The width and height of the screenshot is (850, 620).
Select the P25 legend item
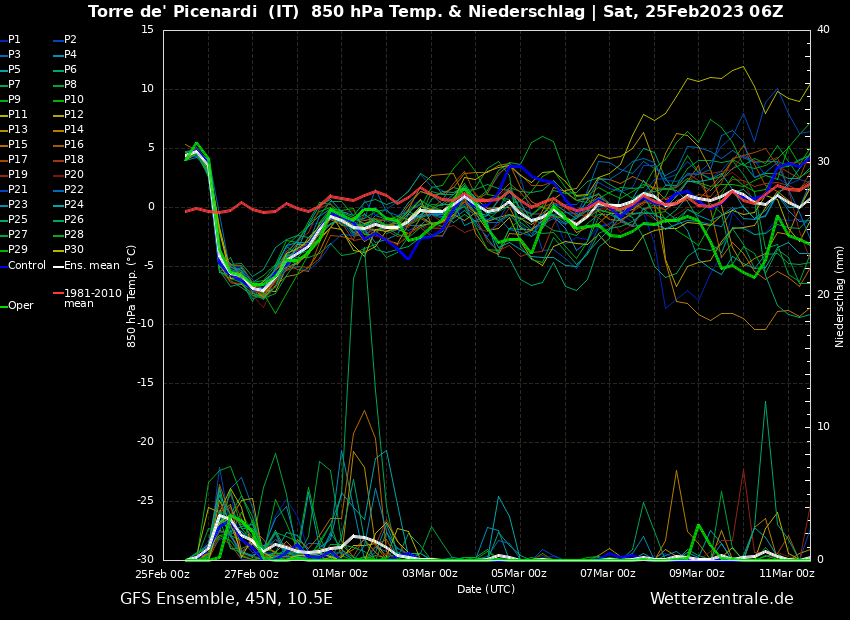pyautogui.click(x=17, y=219)
